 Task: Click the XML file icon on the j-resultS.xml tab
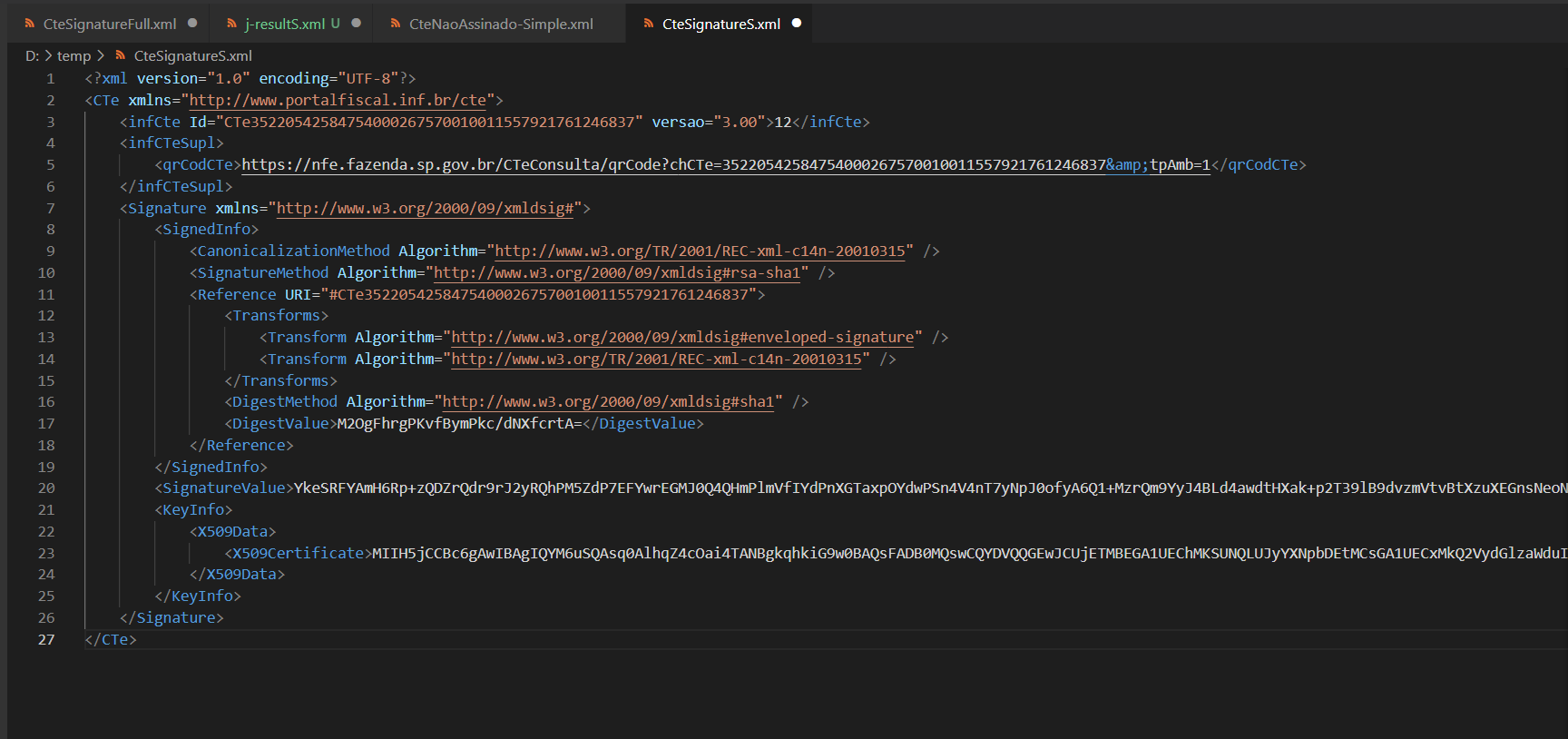coord(231,24)
